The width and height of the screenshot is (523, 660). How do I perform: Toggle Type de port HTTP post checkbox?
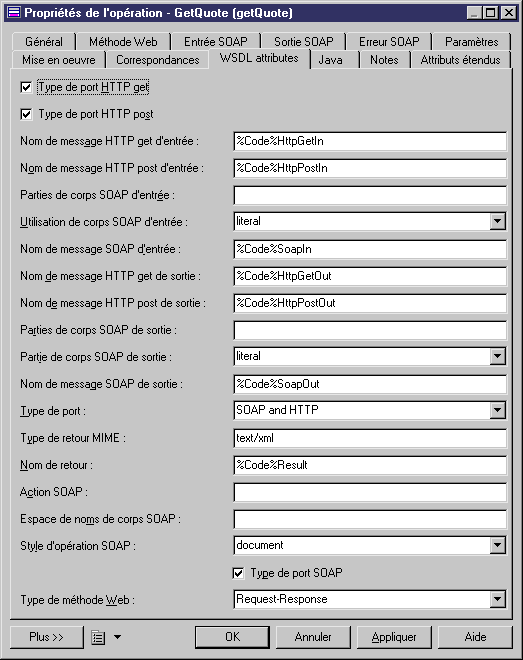[x=26, y=114]
